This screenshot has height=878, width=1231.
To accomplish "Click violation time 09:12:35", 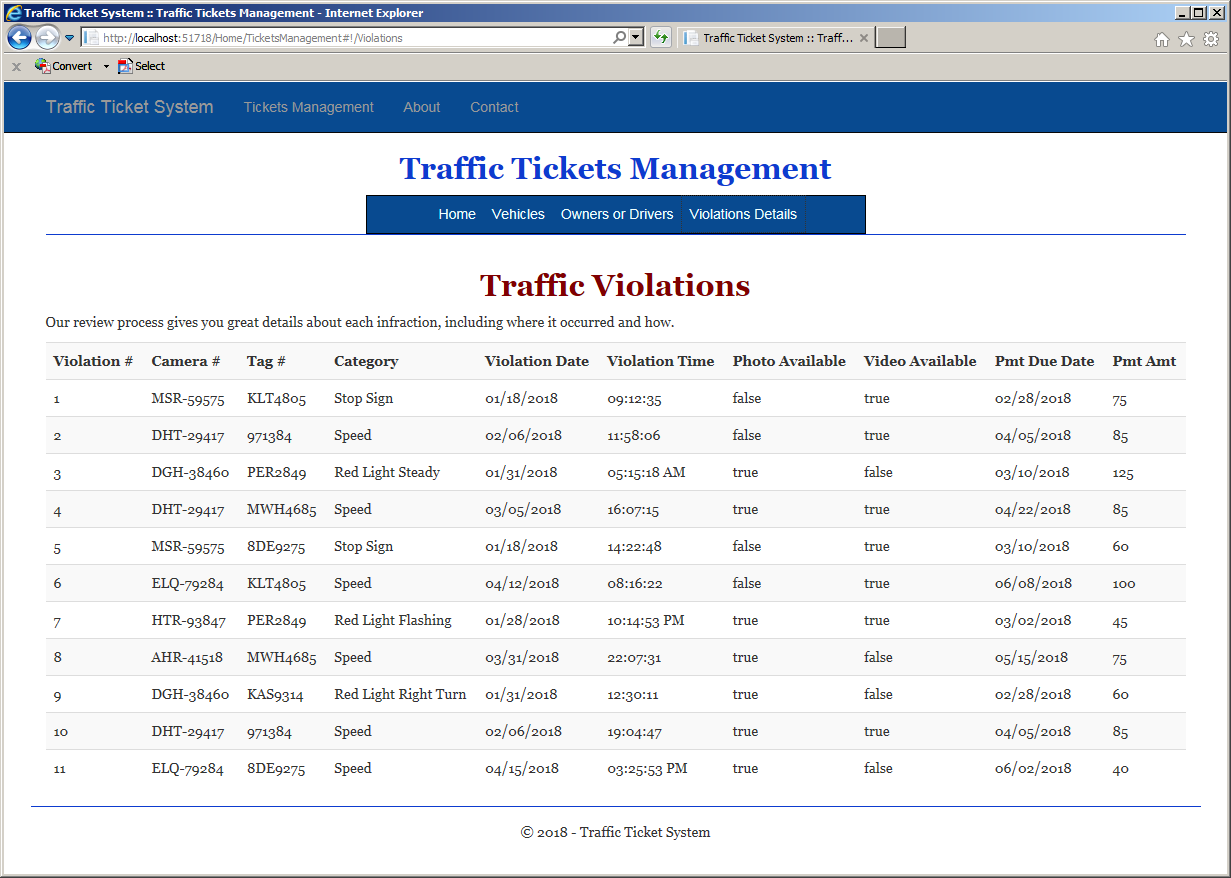I will 634,398.
